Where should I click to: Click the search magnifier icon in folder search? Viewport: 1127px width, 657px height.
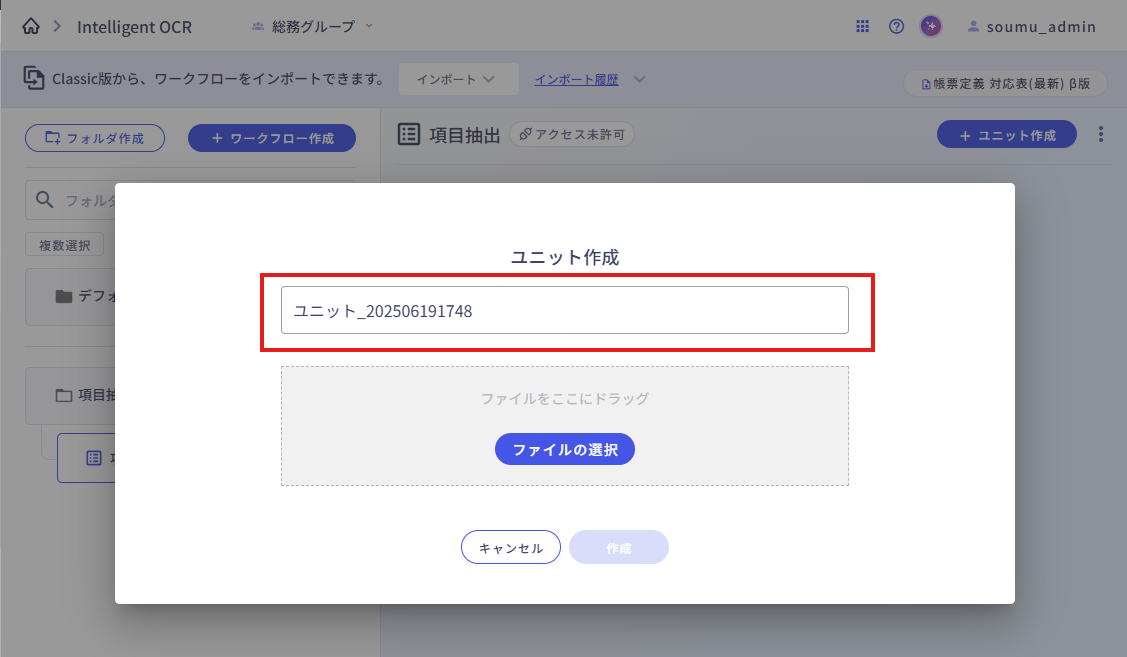(x=44, y=200)
